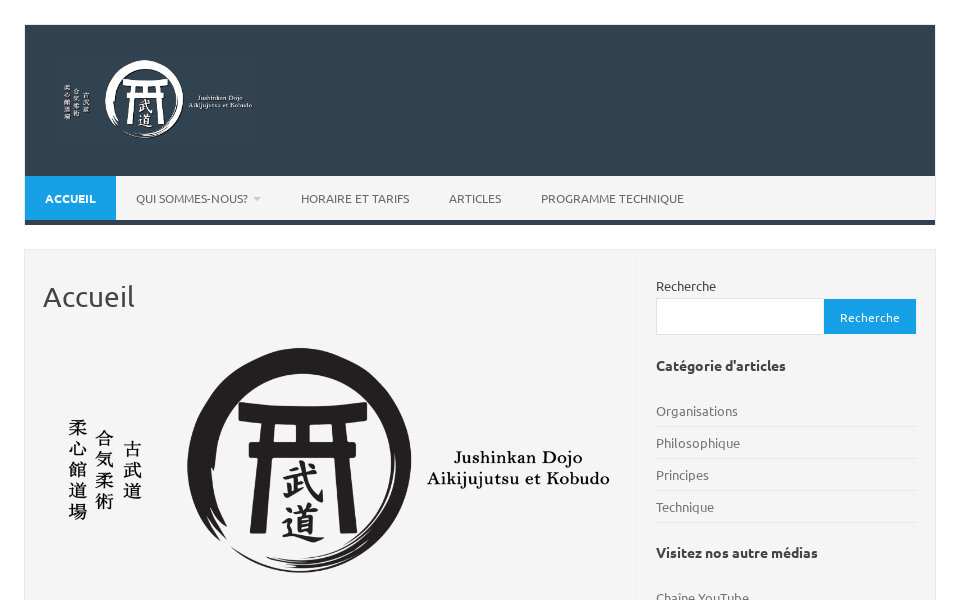Screen dimensions: 960x600
Task: Switch to the ARTICLES menu item
Action: pyautogui.click(x=475, y=198)
